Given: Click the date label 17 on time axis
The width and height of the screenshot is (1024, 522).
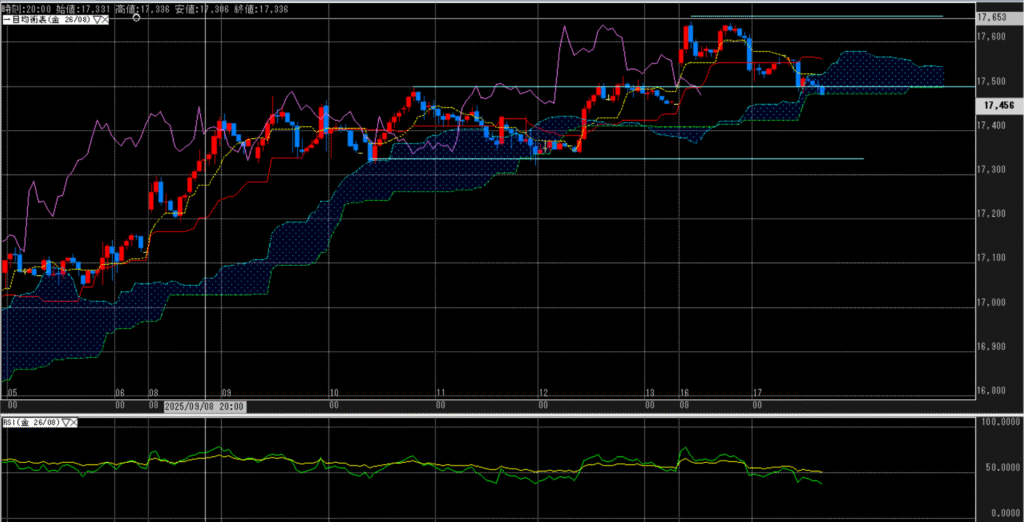Looking at the screenshot, I should (758, 394).
